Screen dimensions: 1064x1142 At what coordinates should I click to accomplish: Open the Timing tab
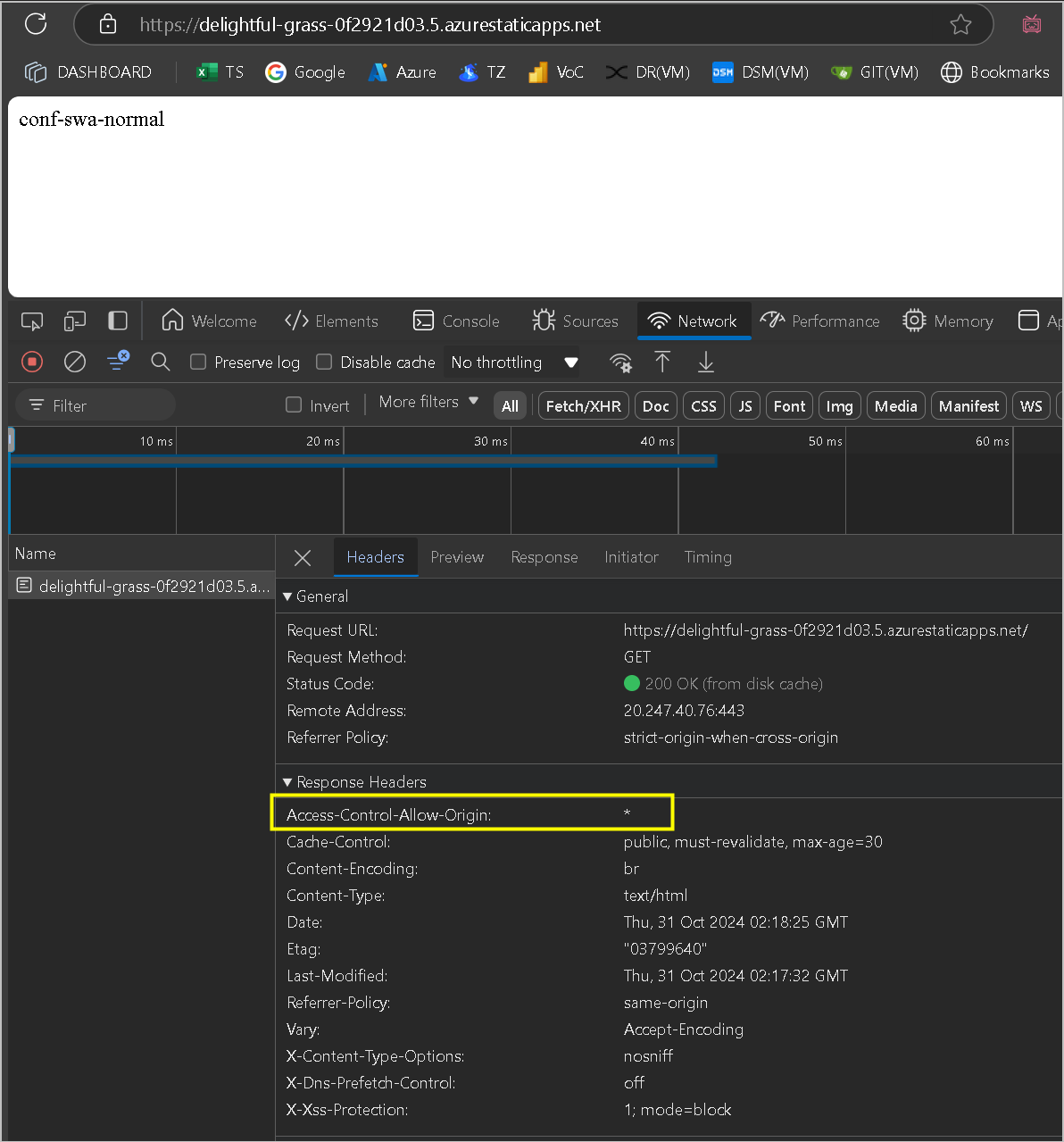pyautogui.click(x=707, y=557)
